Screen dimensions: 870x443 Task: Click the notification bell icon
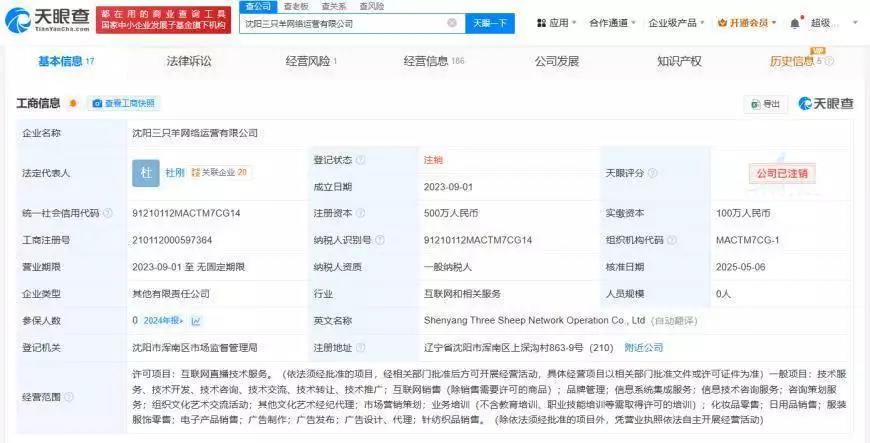(795, 23)
